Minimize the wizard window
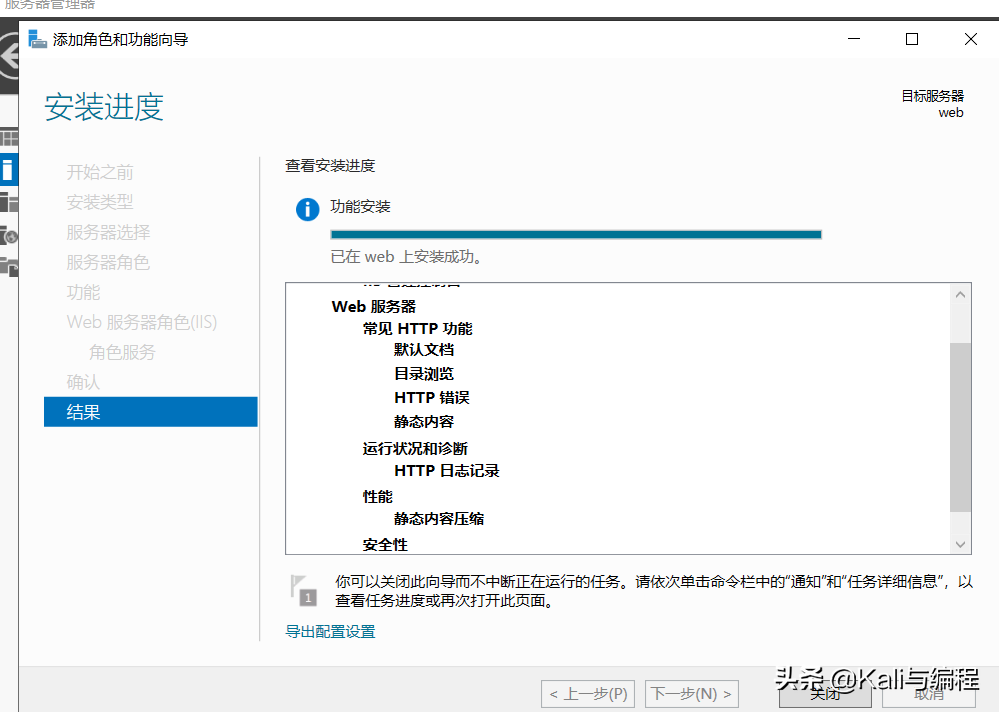Image resolution: width=999 pixels, height=712 pixels. click(854, 39)
